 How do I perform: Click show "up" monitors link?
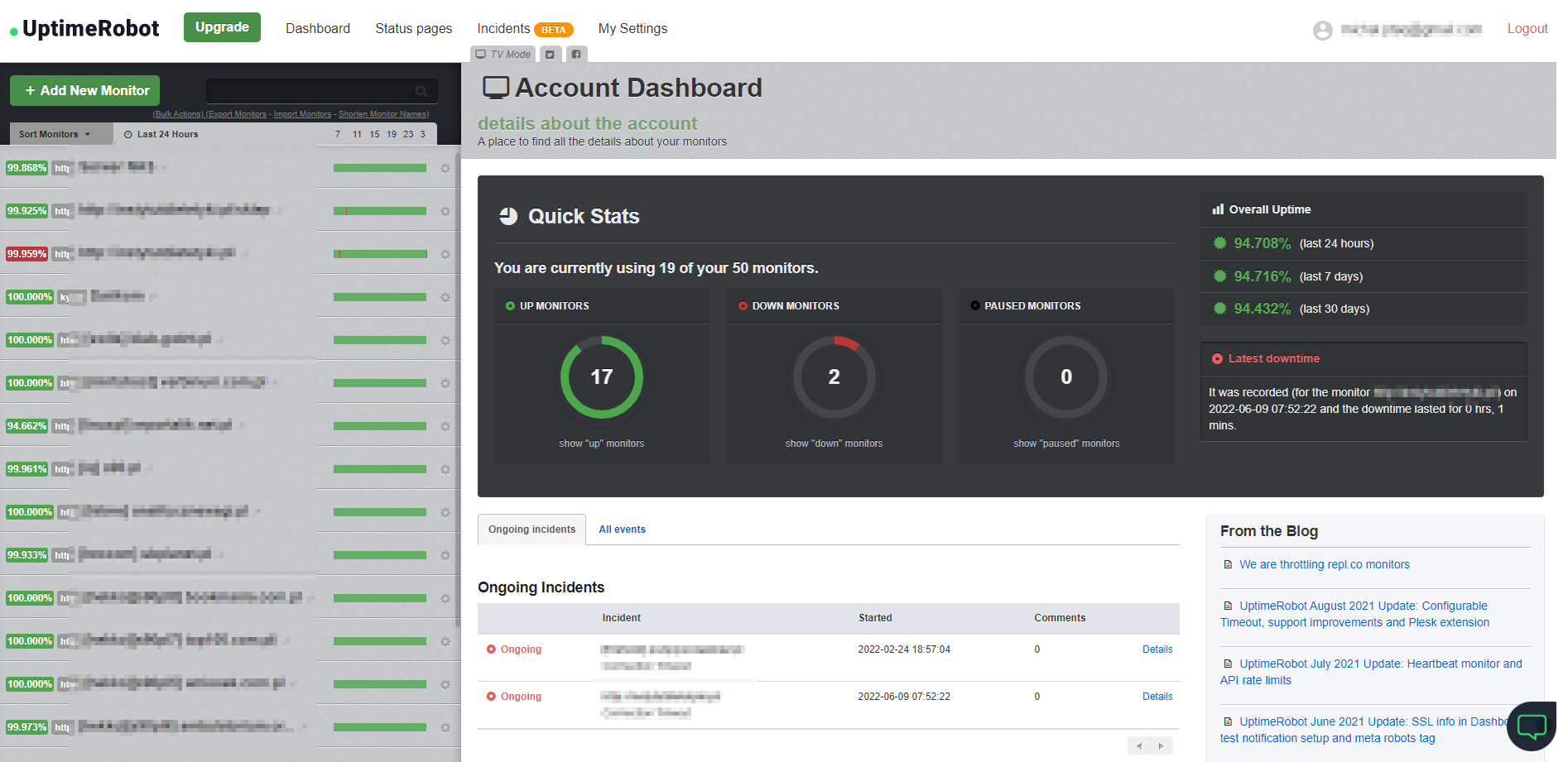coord(602,443)
